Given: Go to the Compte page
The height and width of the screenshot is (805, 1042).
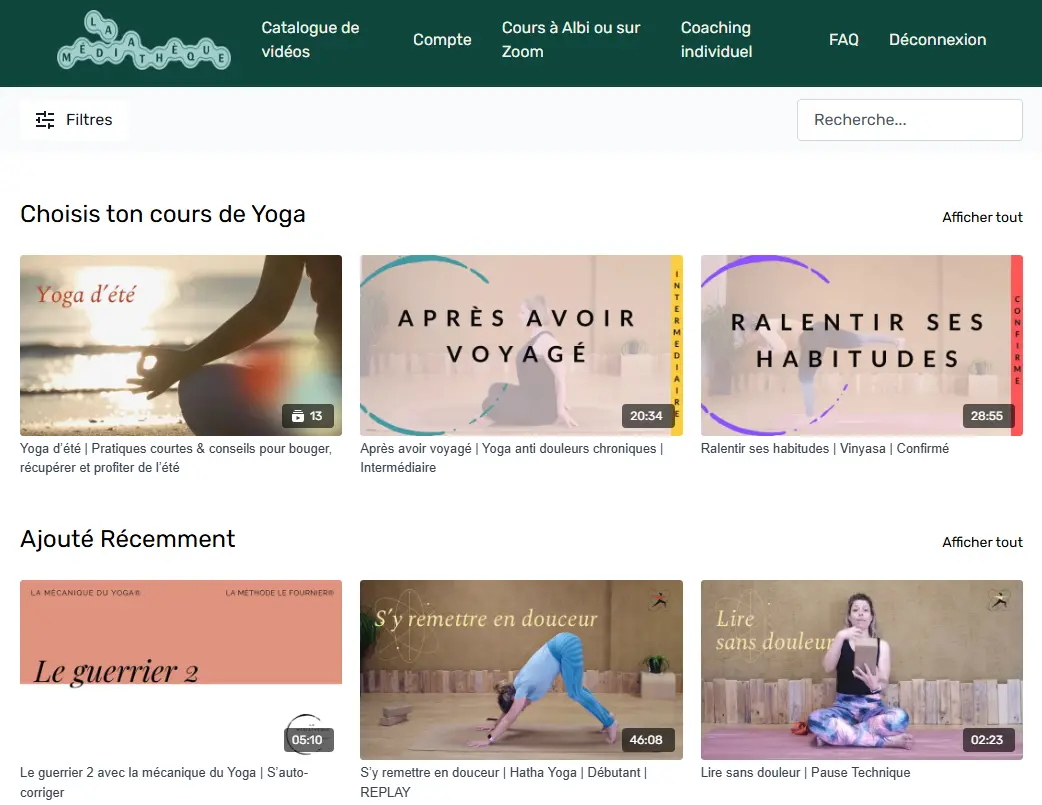Looking at the screenshot, I should click(x=442, y=39).
